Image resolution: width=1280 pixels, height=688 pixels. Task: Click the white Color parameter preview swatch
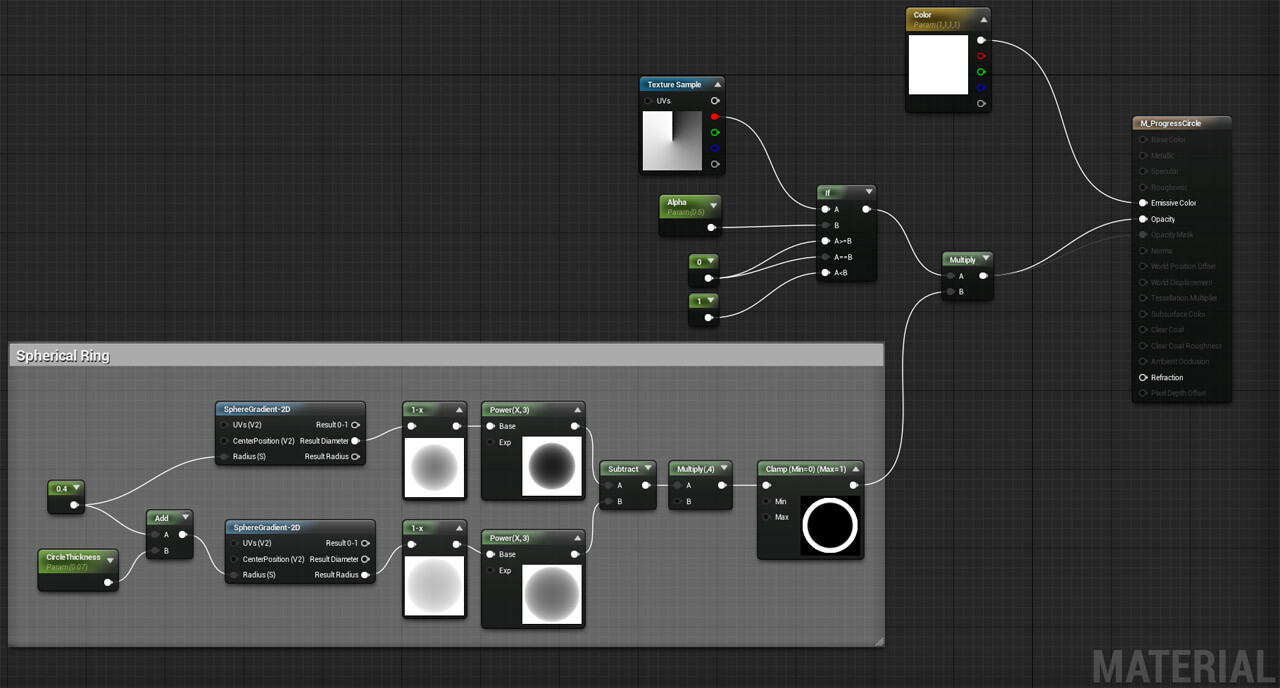pyautogui.click(x=938, y=65)
